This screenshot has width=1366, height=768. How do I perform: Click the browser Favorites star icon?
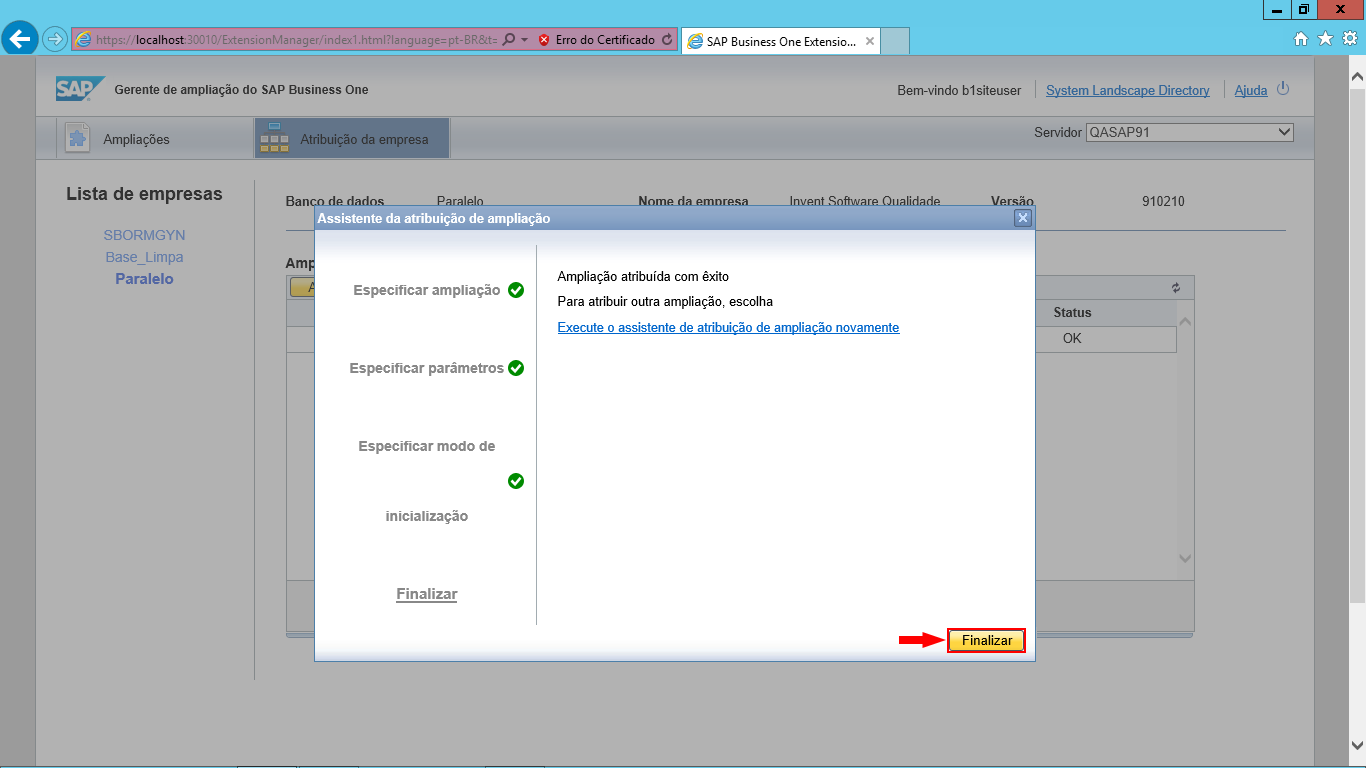(x=1326, y=39)
